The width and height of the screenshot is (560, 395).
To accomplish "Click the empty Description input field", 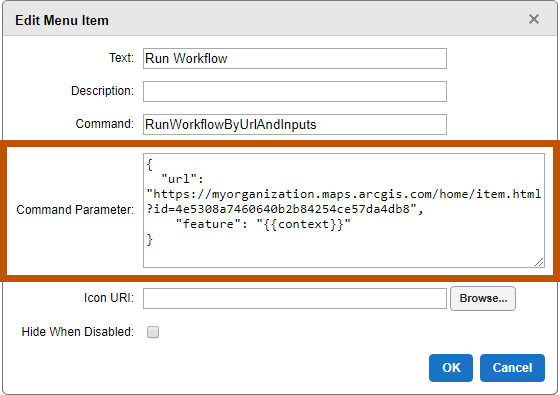I will point(295,91).
